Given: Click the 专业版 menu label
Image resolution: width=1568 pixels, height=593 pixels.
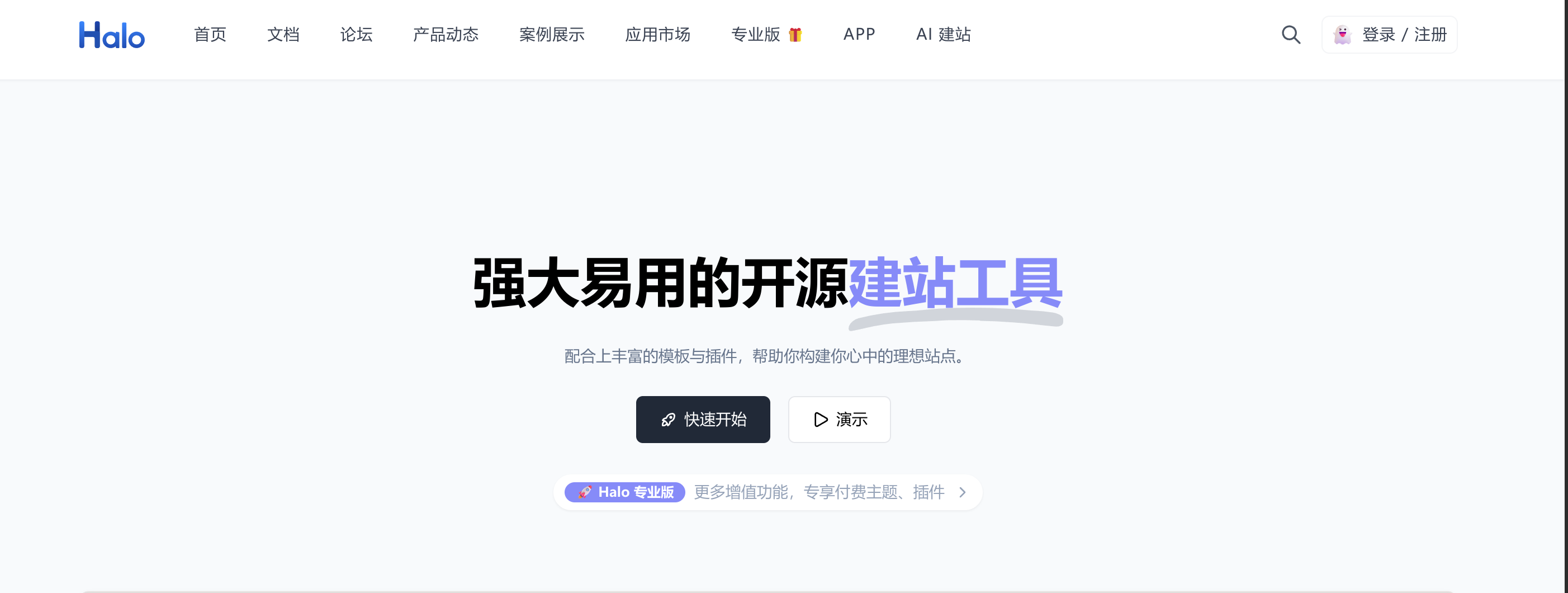Looking at the screenshot, I should pos(755,35).
